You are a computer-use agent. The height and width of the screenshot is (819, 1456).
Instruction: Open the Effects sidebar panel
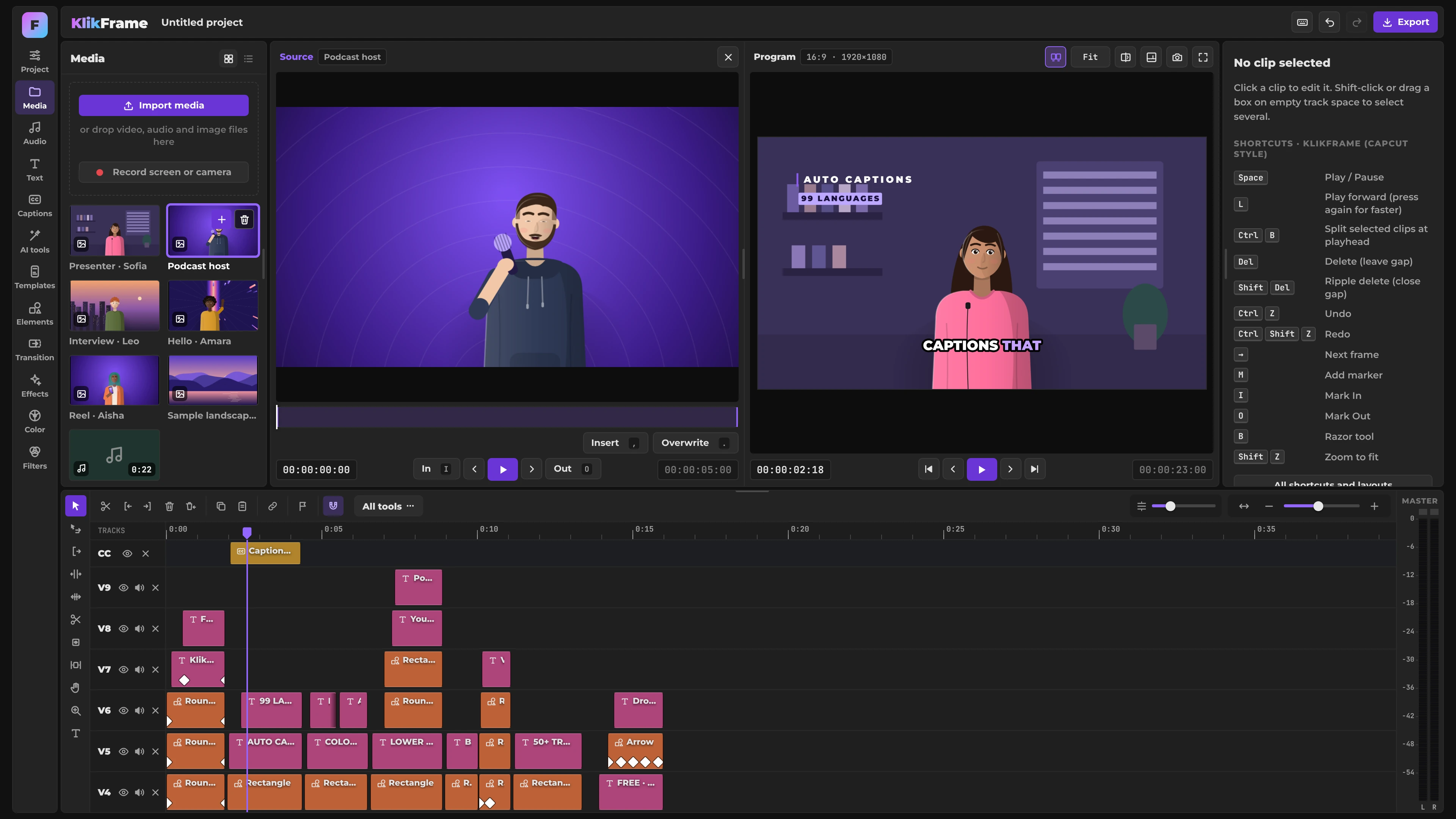point(35,386)
